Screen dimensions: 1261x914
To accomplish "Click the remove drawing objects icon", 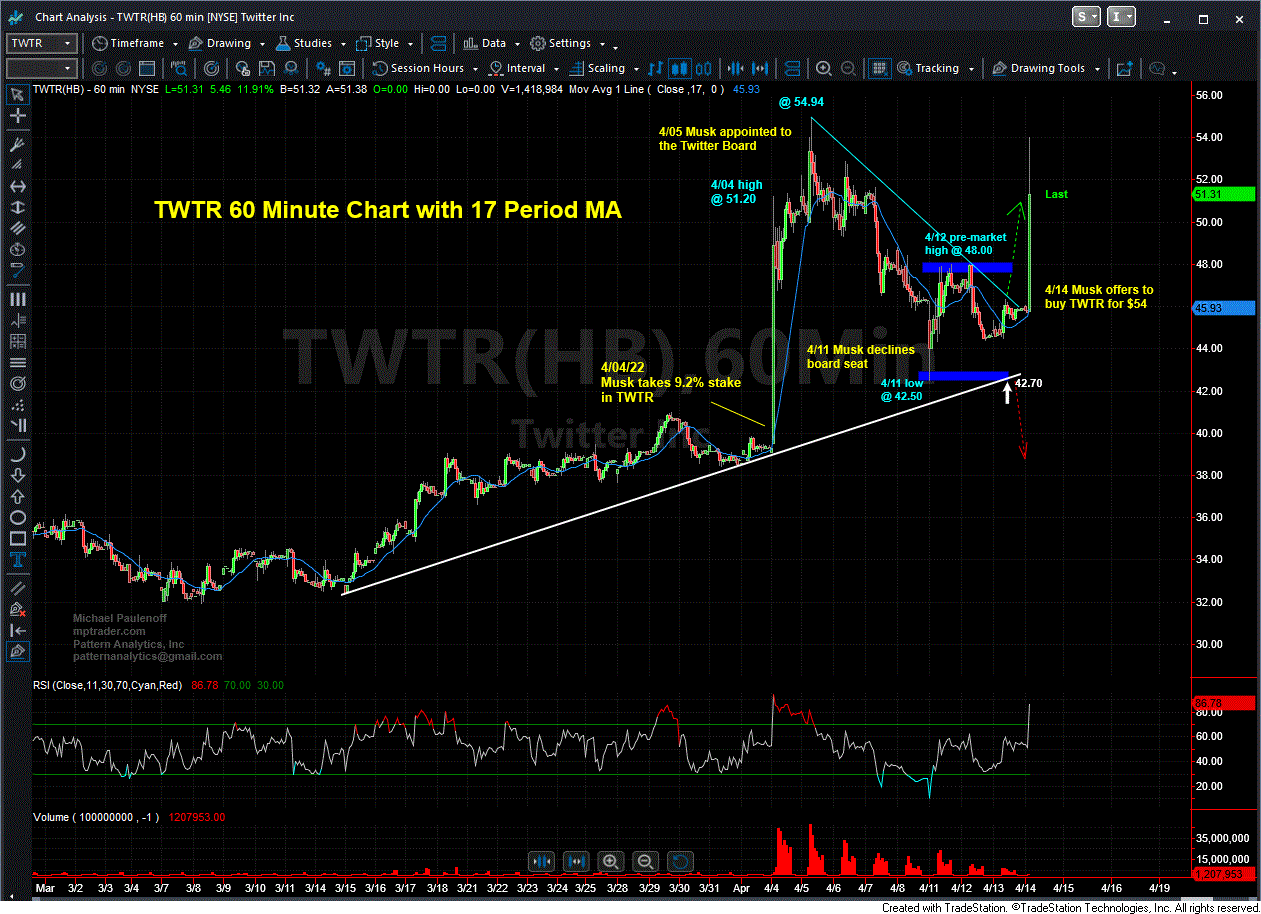I will click(x=17, y=608).
